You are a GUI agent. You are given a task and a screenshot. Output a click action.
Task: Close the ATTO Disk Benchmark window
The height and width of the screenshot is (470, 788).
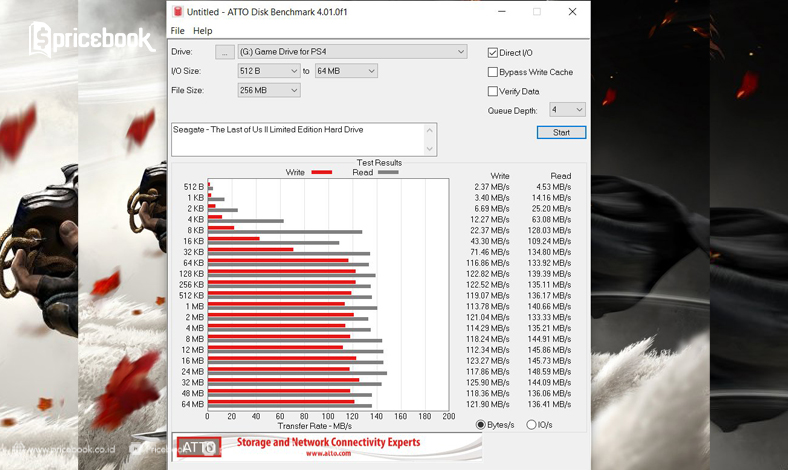coord(572,12)
